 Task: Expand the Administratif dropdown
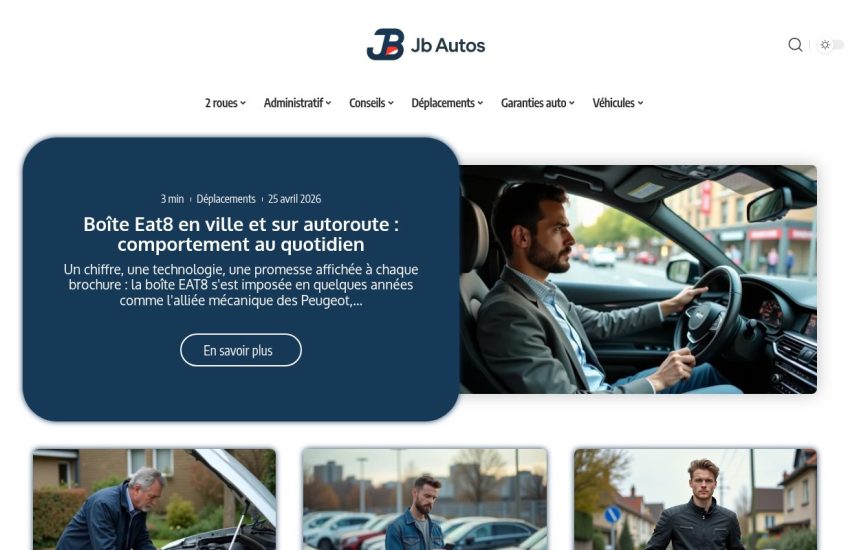(x=297, y=103)
